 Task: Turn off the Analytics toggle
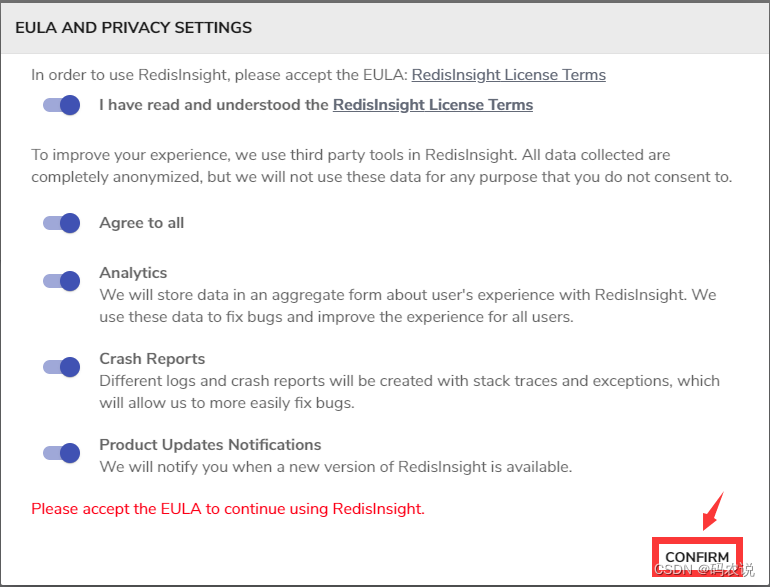(x=61, y=281)
